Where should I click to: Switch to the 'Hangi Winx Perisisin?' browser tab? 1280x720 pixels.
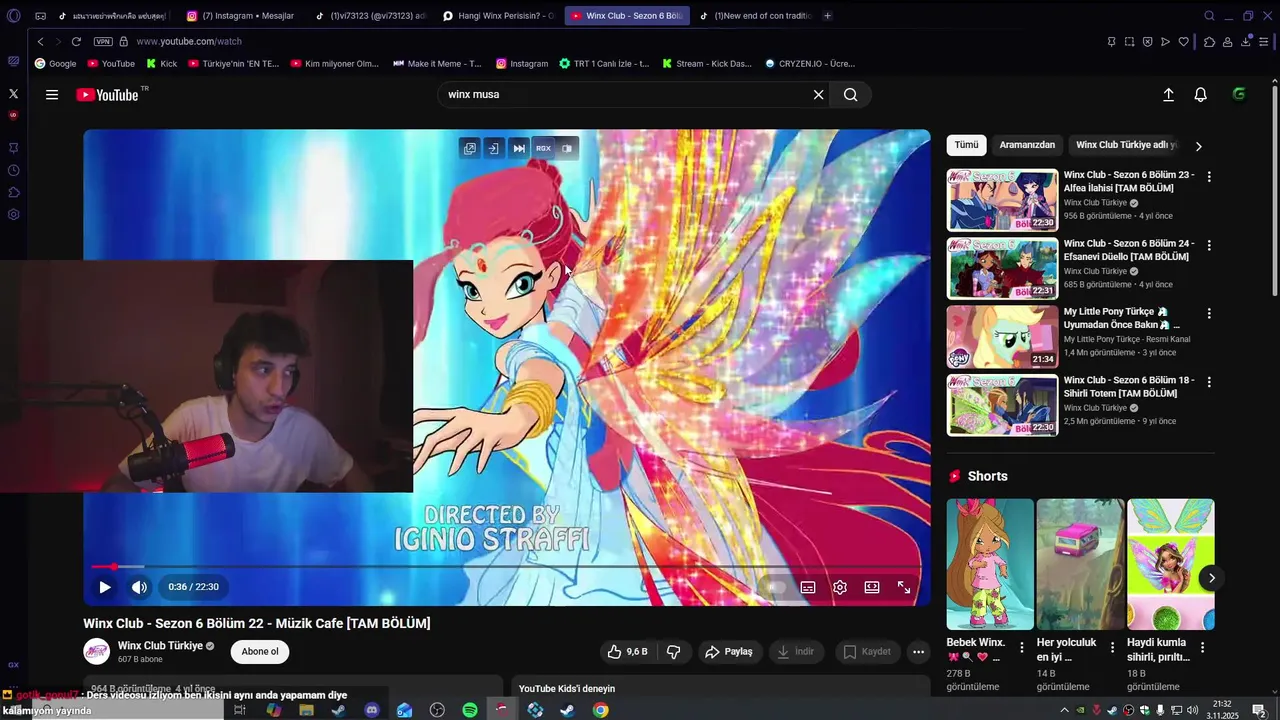point(498,16)
